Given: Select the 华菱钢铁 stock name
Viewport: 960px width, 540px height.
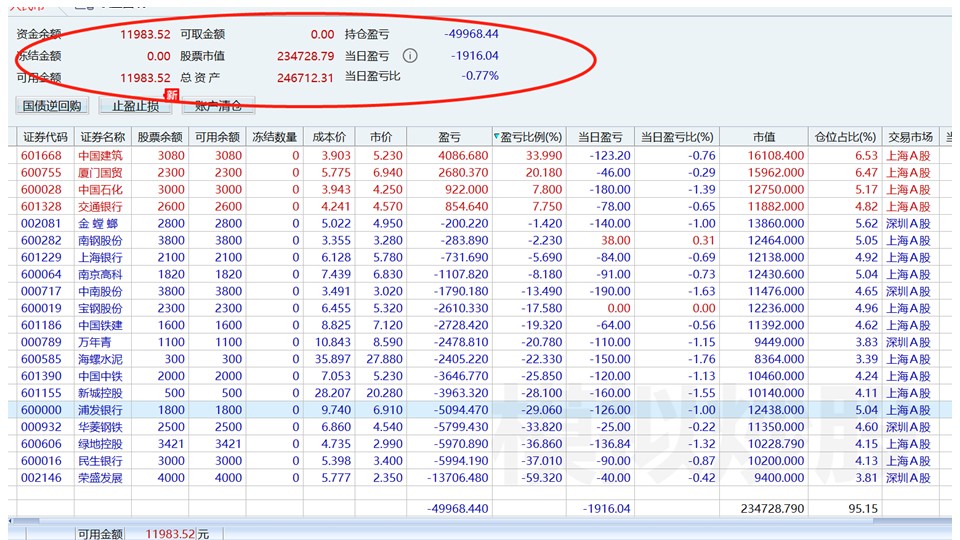Looking at the screenshot, I should click(x=100, y=427).
